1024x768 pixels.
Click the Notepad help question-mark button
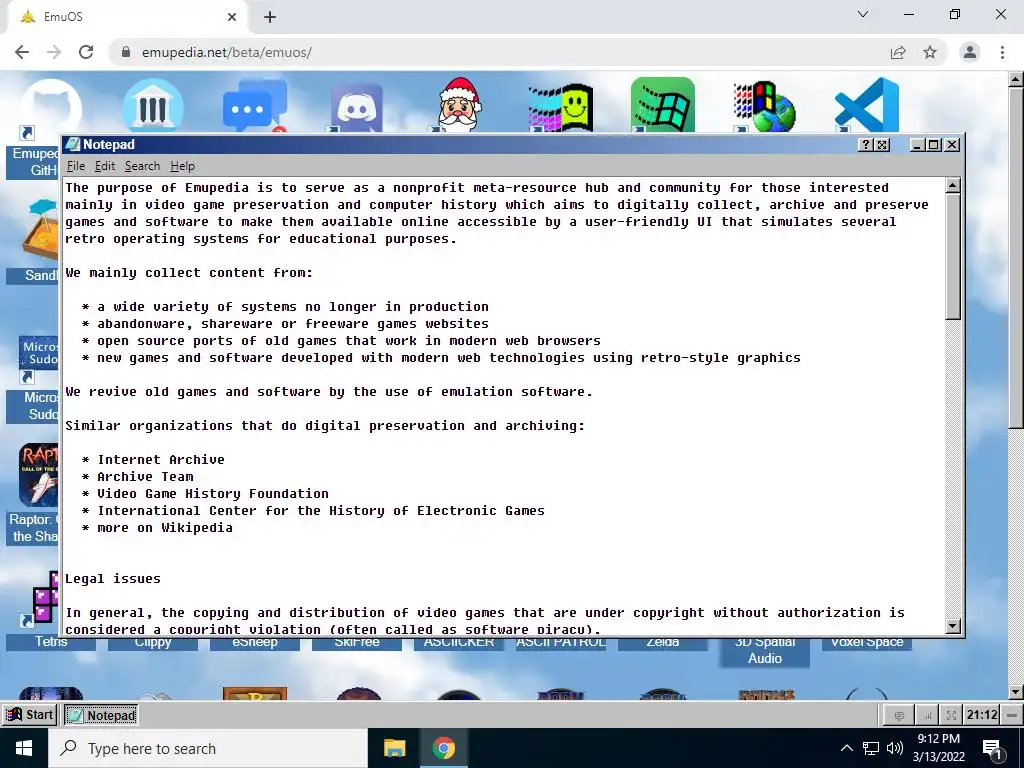865,145
